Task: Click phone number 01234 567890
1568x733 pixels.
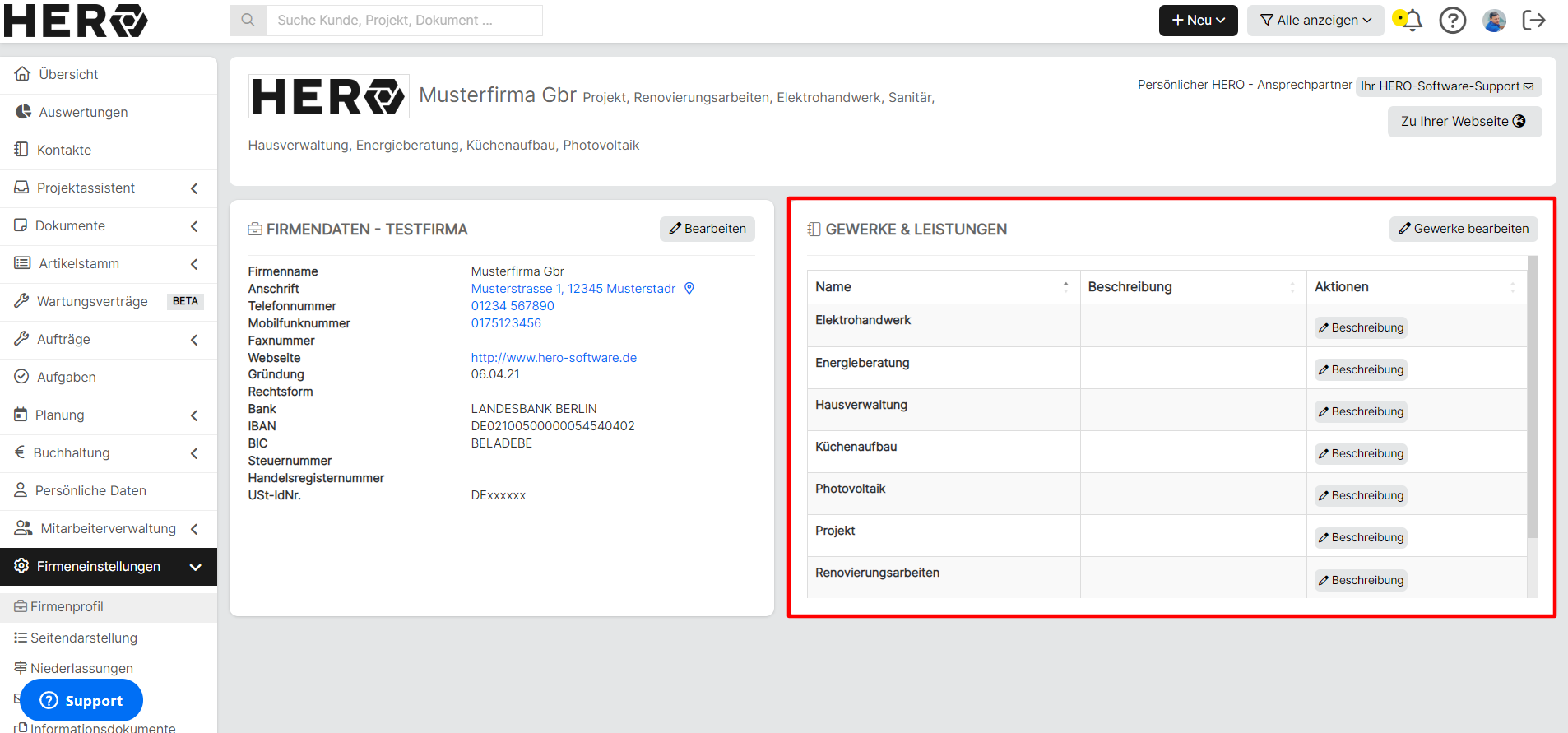Action: click(x=513, y=306)
